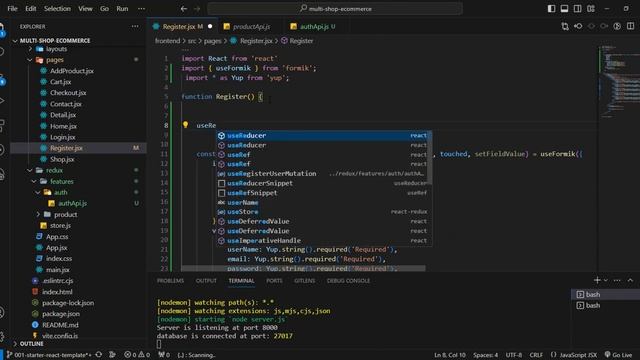Collapse the auth folder
Screen dimensions: 640x360
pos(38,192)
